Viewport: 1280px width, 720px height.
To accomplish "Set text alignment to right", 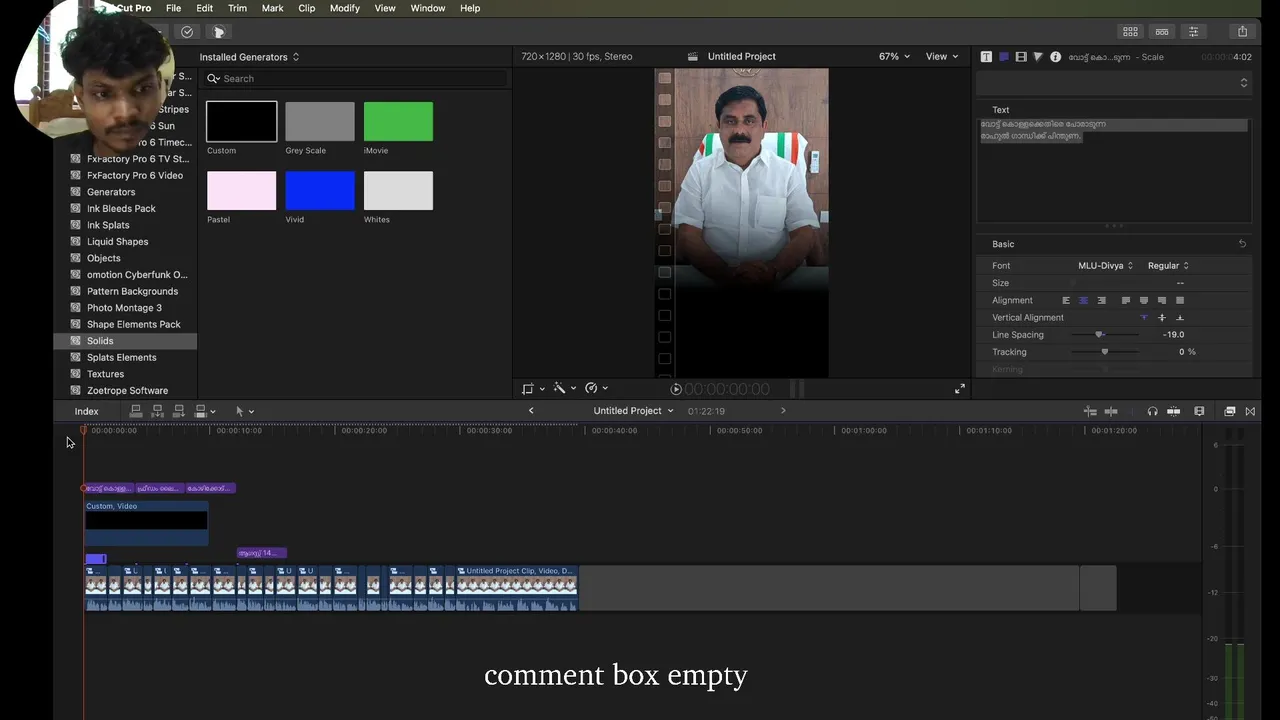I will (x=1101, y=300).
